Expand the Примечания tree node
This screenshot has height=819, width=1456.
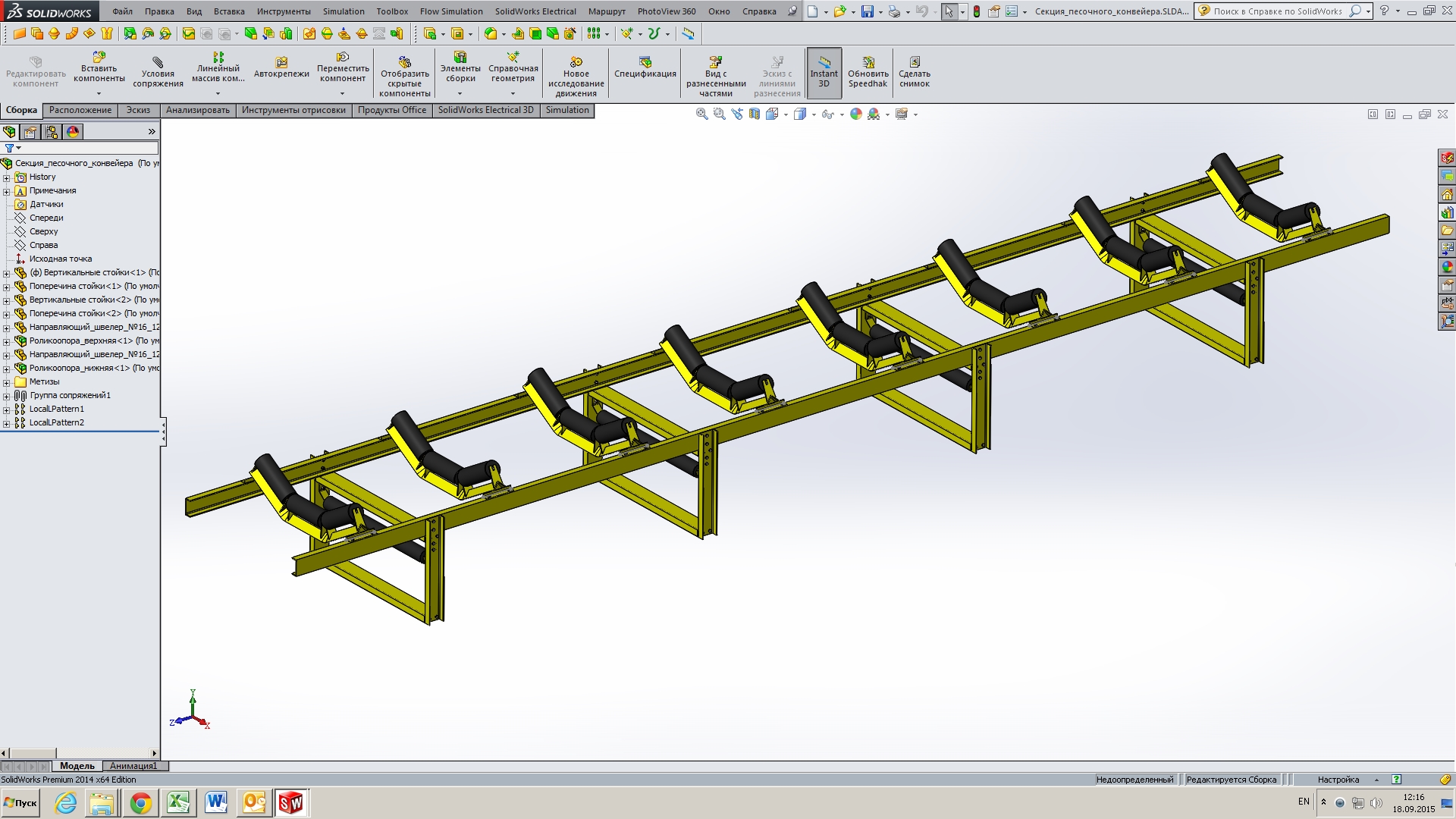coord(7,191)
